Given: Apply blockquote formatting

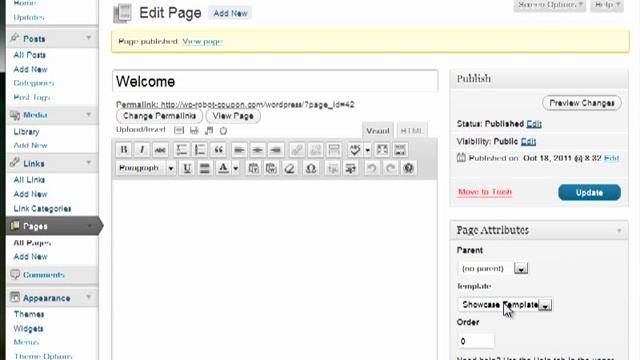Looking at the screenshot, I should click(x=218, y=149).
